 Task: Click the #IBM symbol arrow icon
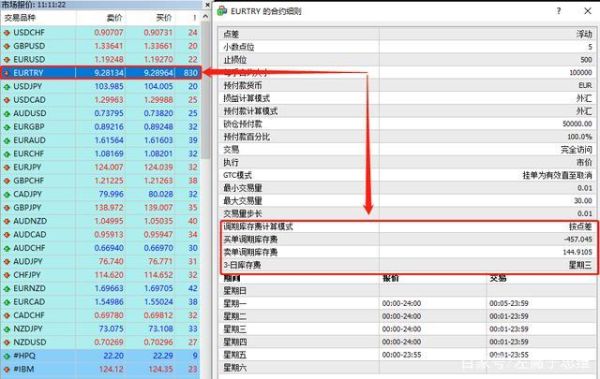(7, 370)
